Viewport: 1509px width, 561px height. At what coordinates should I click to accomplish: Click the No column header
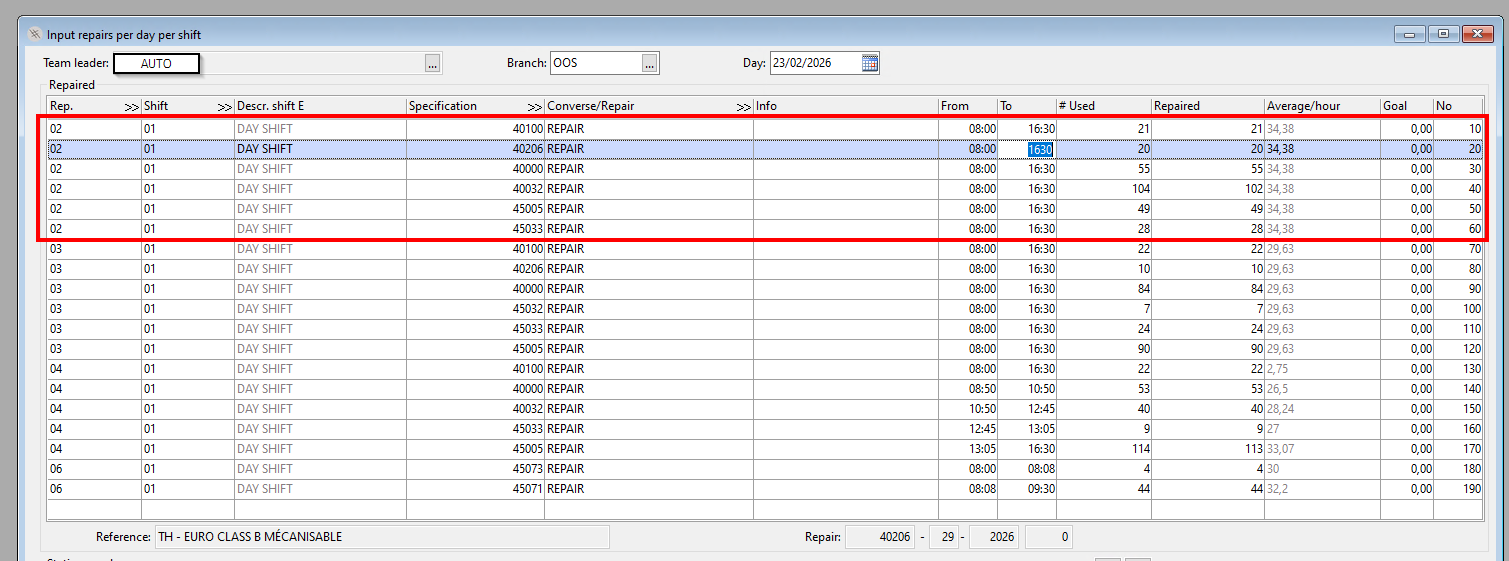[x=1458, y=106]
